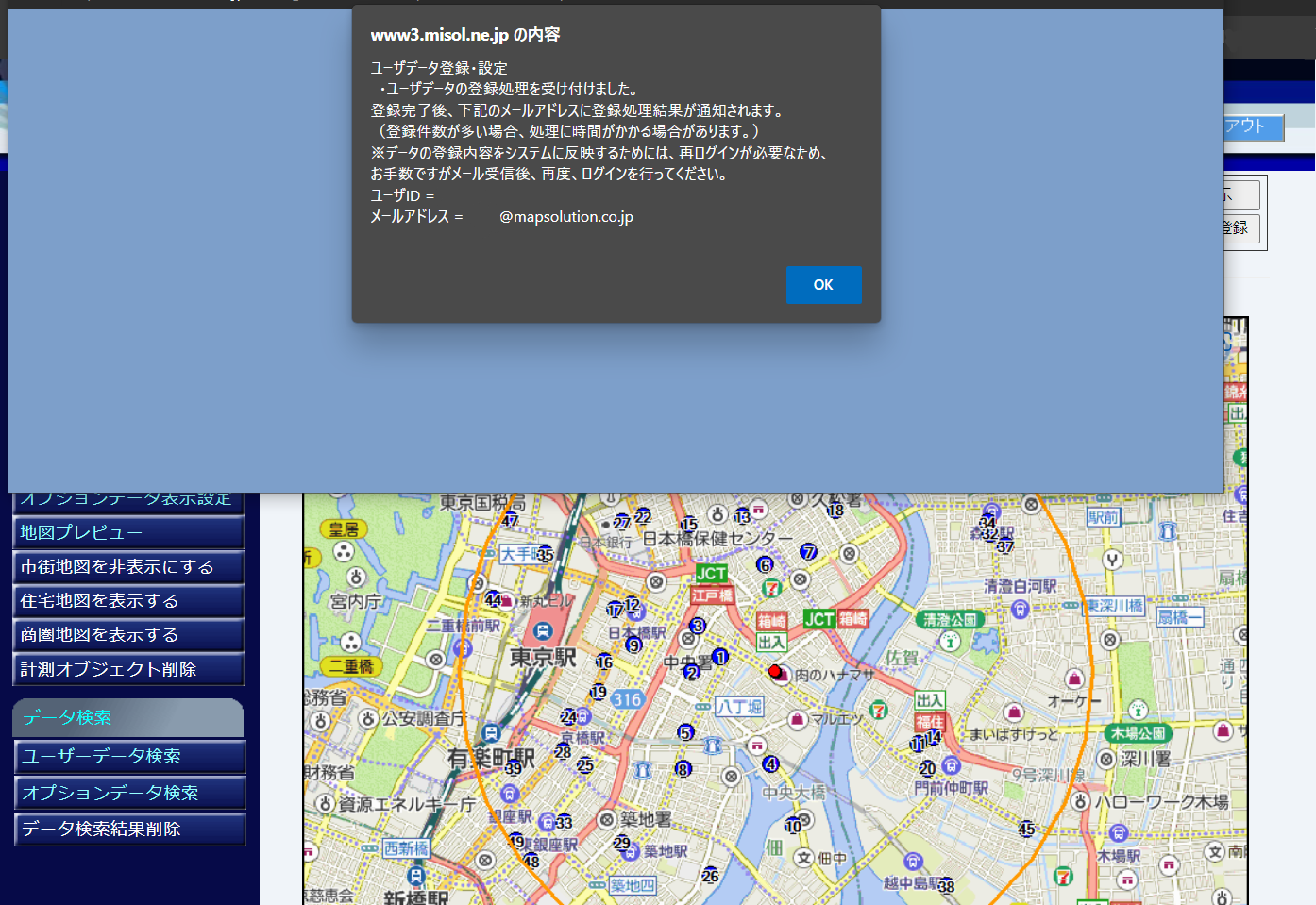Viewport: 1316px width, 905px height.
Task: Click map marker number 2
Action: click(691, 672)
